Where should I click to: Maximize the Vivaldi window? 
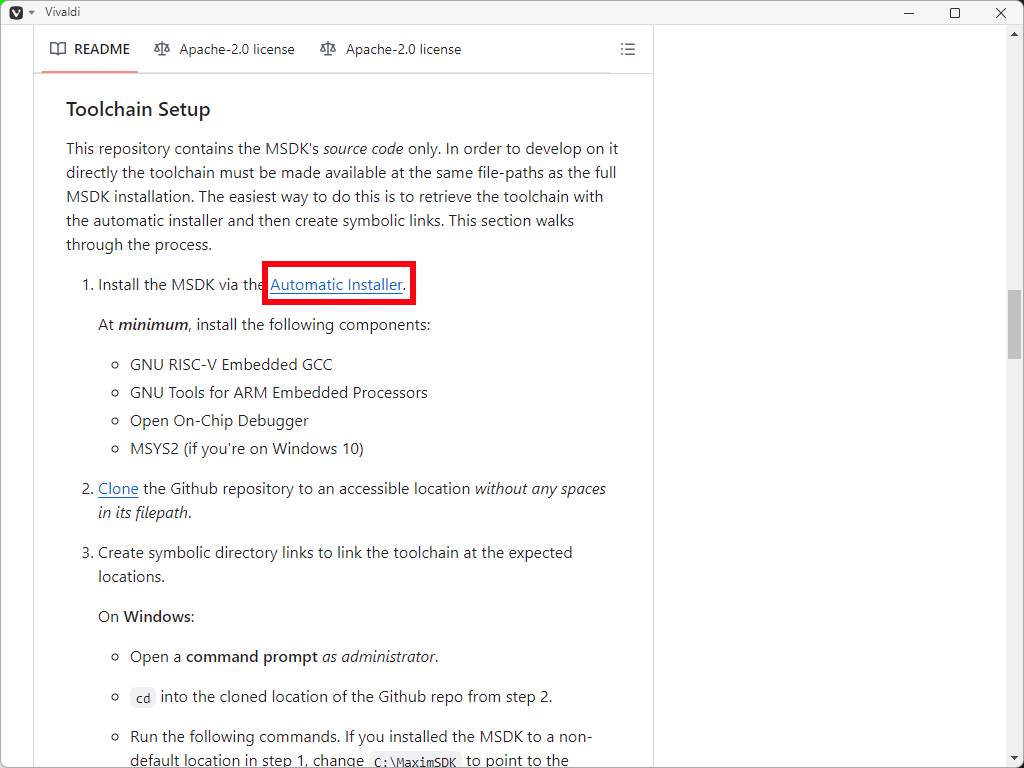tap(955, 12)
